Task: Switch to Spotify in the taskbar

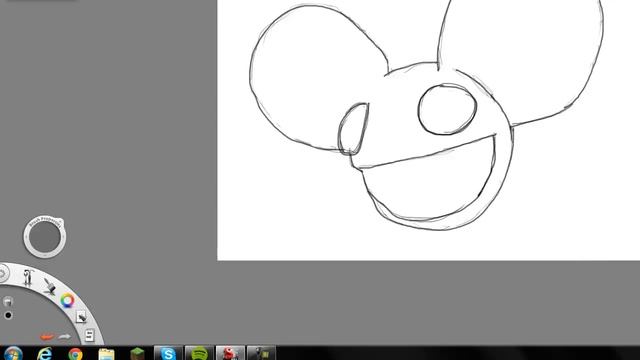Action: pyautogui.click(x=199, y=353)
